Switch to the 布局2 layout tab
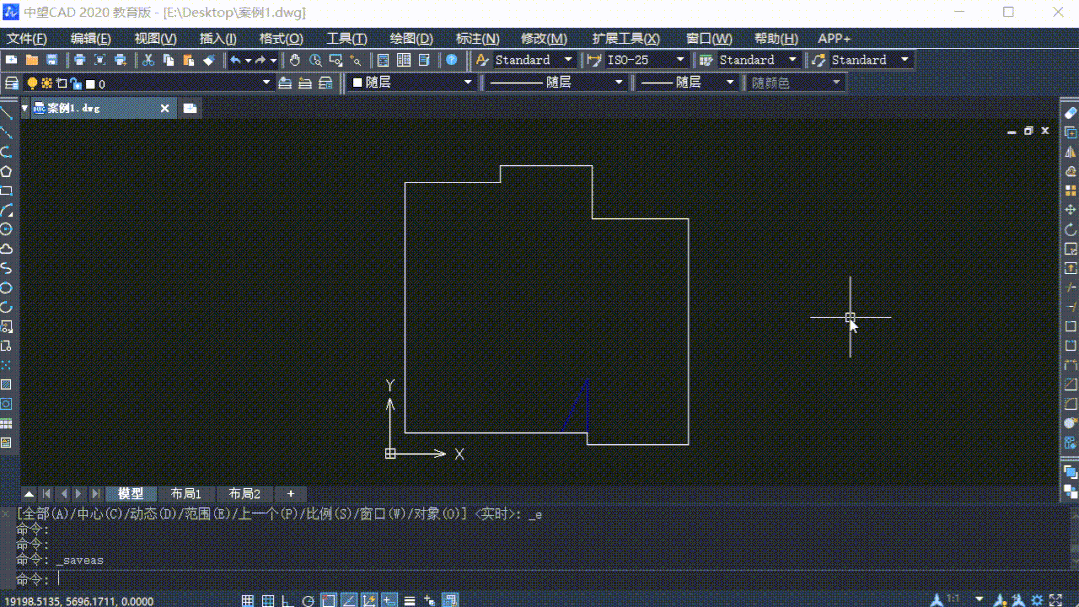 (x=244, y=494)
